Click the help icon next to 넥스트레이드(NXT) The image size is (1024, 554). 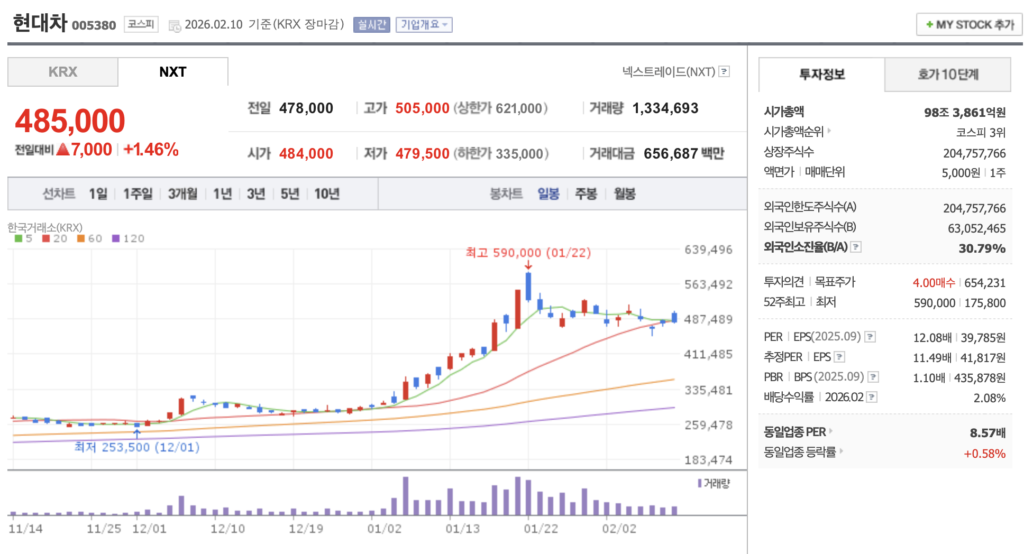[724, 72]
